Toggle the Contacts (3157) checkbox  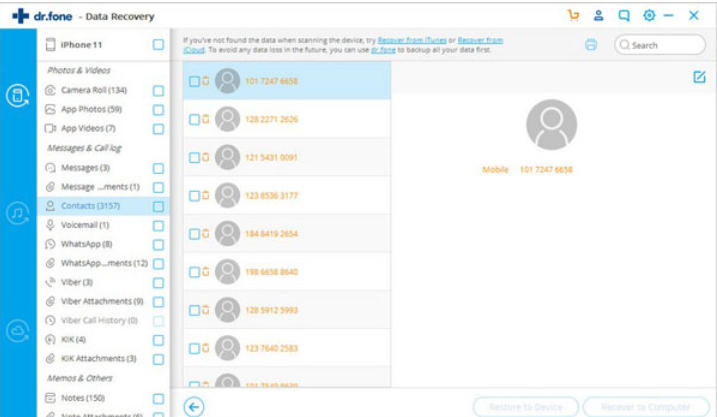click(158, 206)
